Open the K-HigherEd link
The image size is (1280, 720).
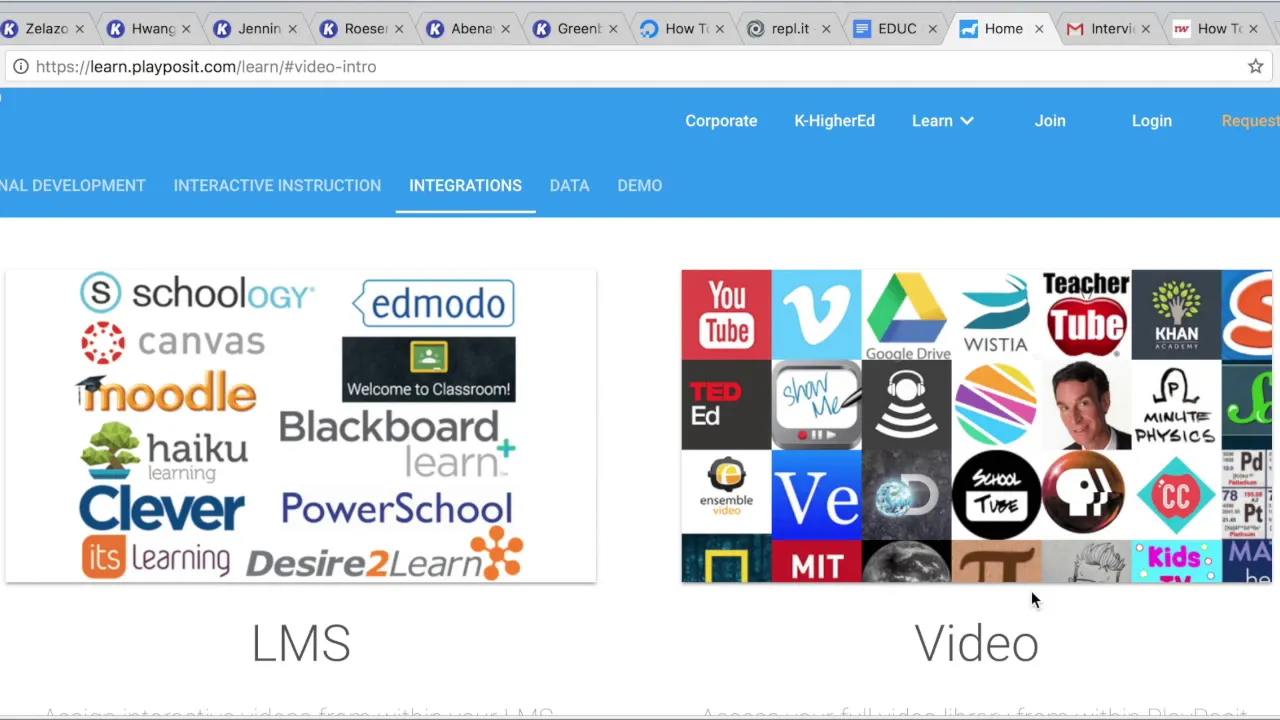click(x=834, y=121)
